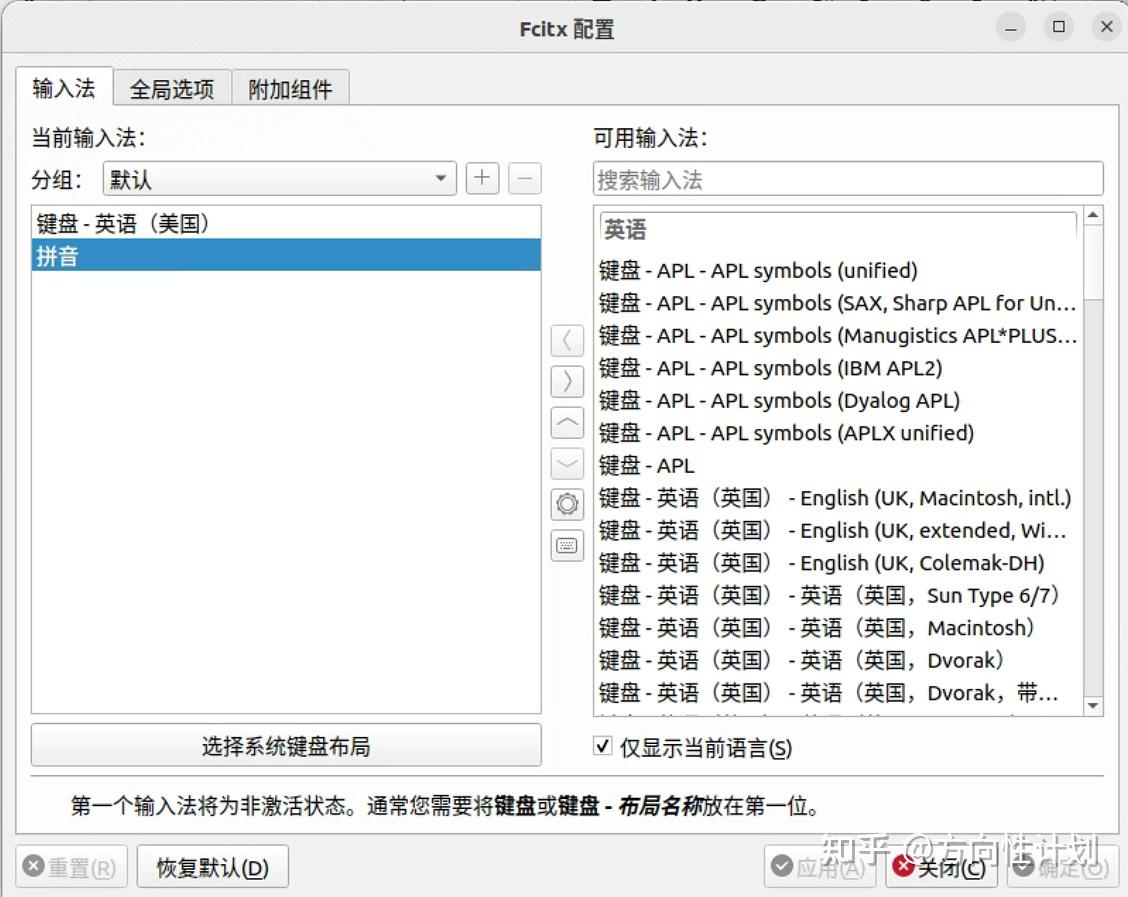This screenshot has width=1128, height=897.
Task: Click the 应用 button
Action: click(819, 868)
